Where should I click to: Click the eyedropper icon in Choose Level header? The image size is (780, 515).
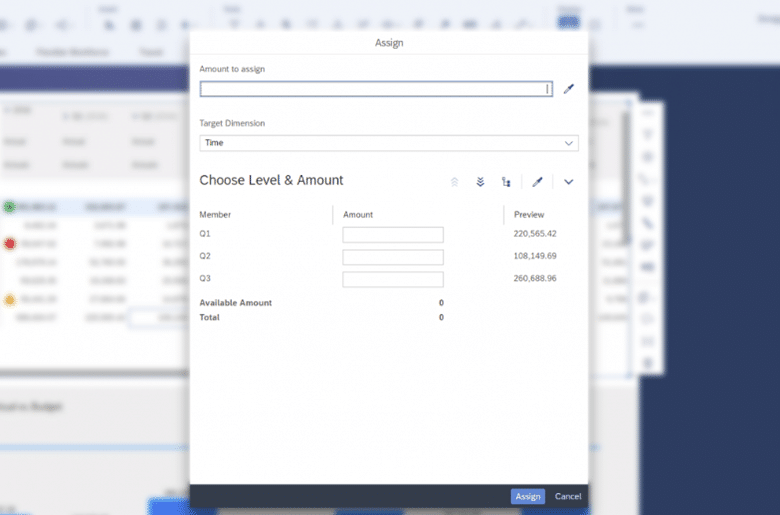[537, 182]
